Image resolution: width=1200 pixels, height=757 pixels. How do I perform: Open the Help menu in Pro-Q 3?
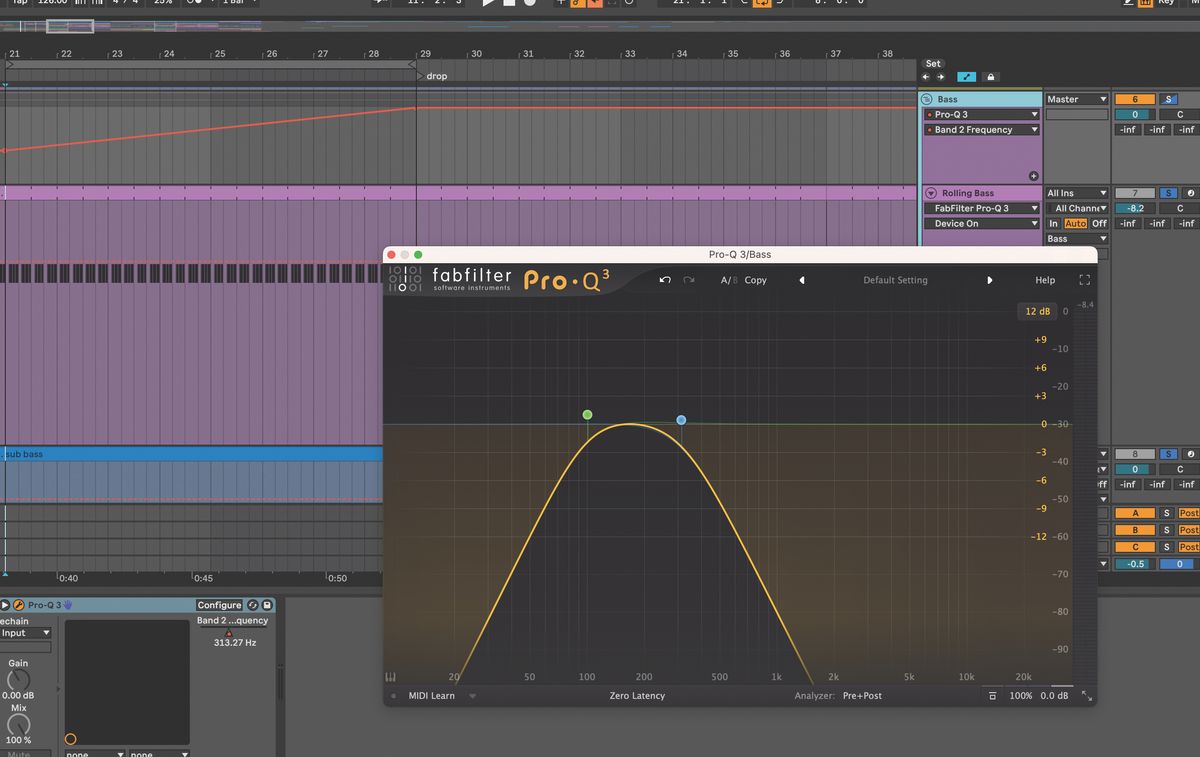1045,280
